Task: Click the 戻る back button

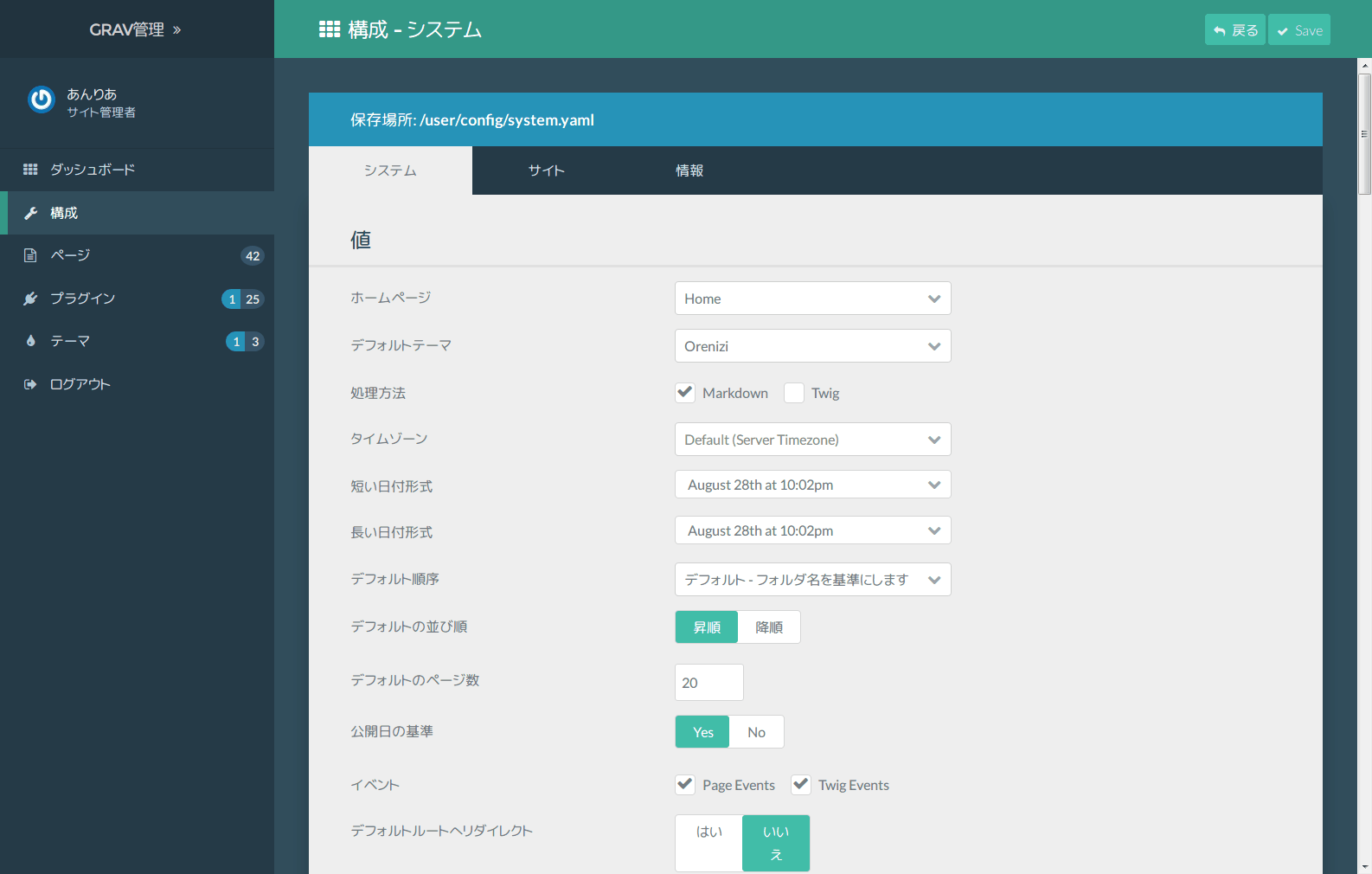Action: pos(1234,30)
